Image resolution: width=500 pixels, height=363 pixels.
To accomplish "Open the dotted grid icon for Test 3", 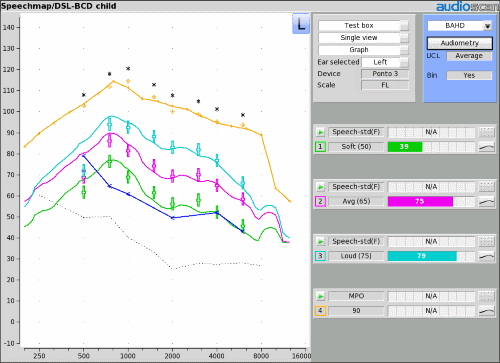I will tap(486, 241).
